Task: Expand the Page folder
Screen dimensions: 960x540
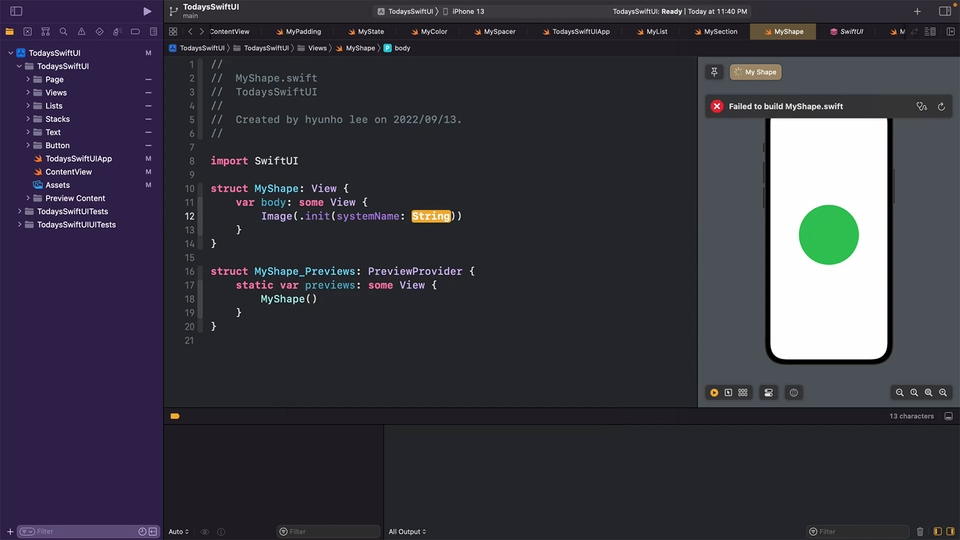Action: click(28, 80)
